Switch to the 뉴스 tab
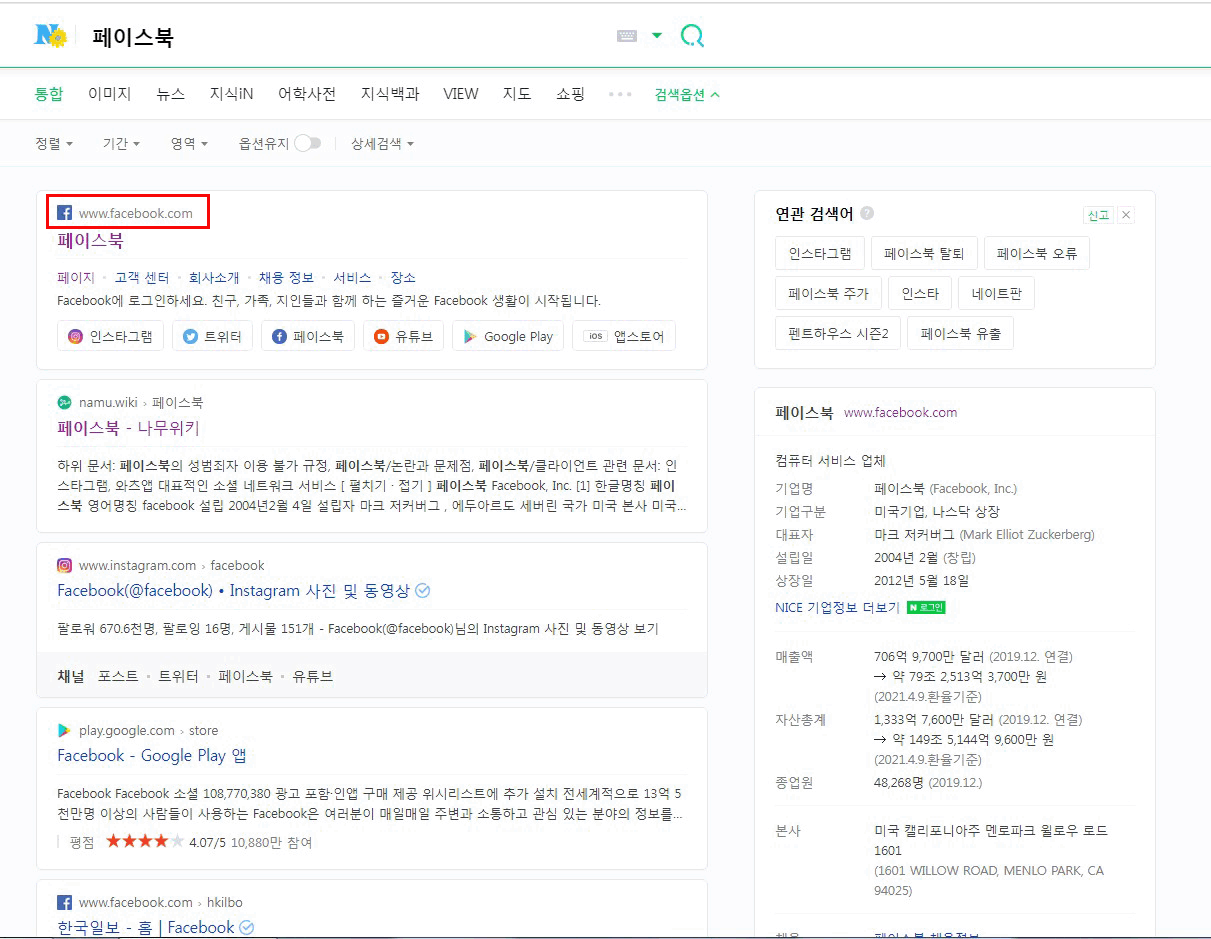This screenshot has width=1211, height=939. [170, 94]
